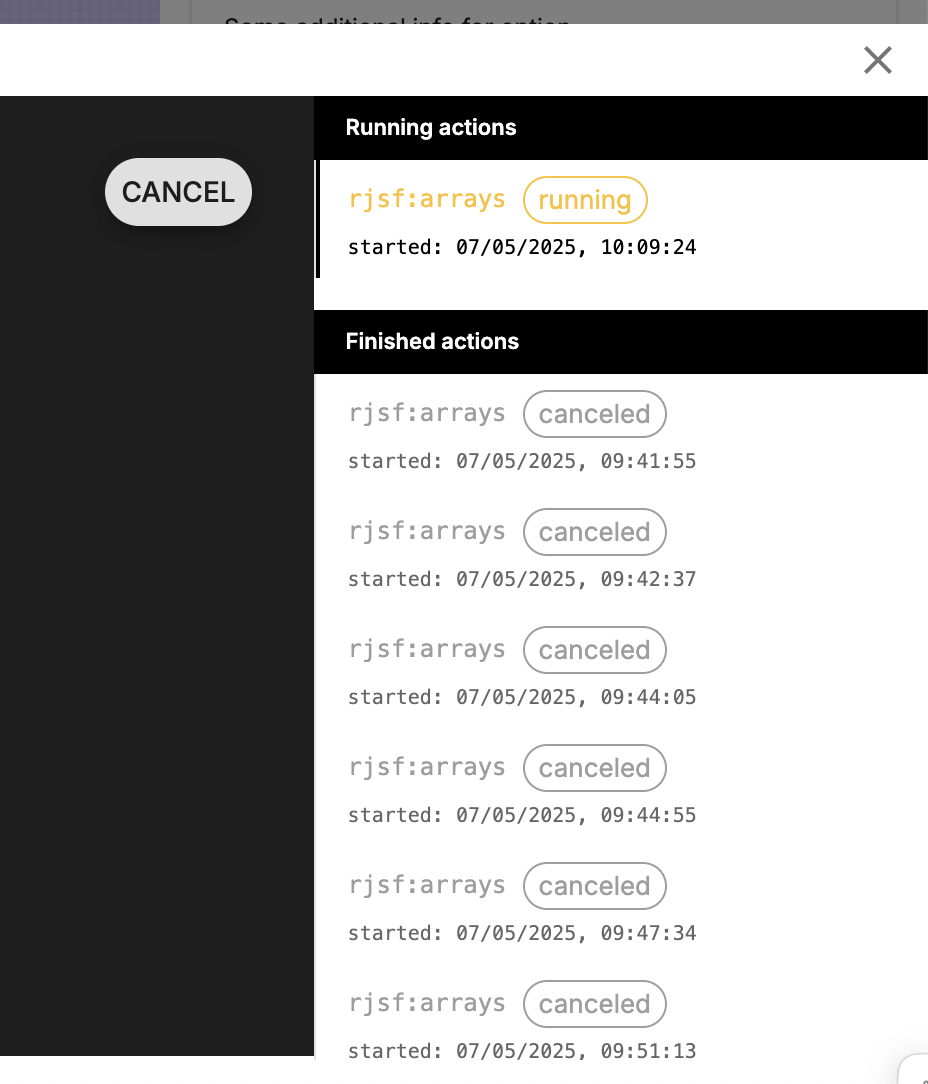The image size is (928, 1084).
Task: Click the canceled pill for the 09:42:37 action
Action: click(x=594, y=532)
